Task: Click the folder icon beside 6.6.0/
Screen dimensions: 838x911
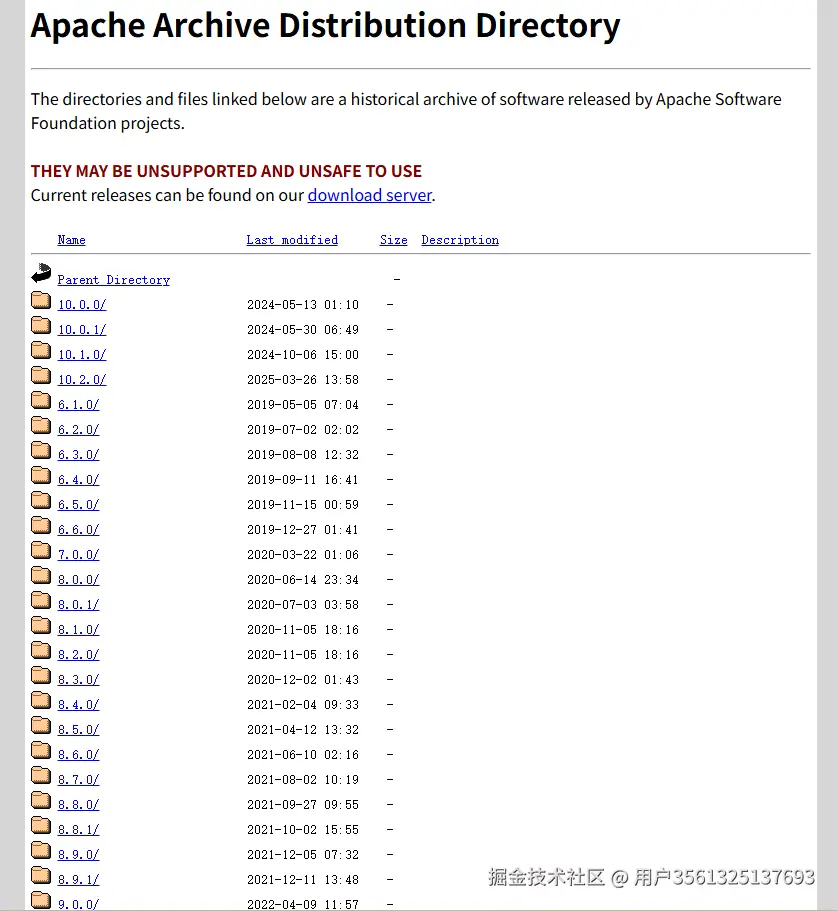Action: point(41,525)
